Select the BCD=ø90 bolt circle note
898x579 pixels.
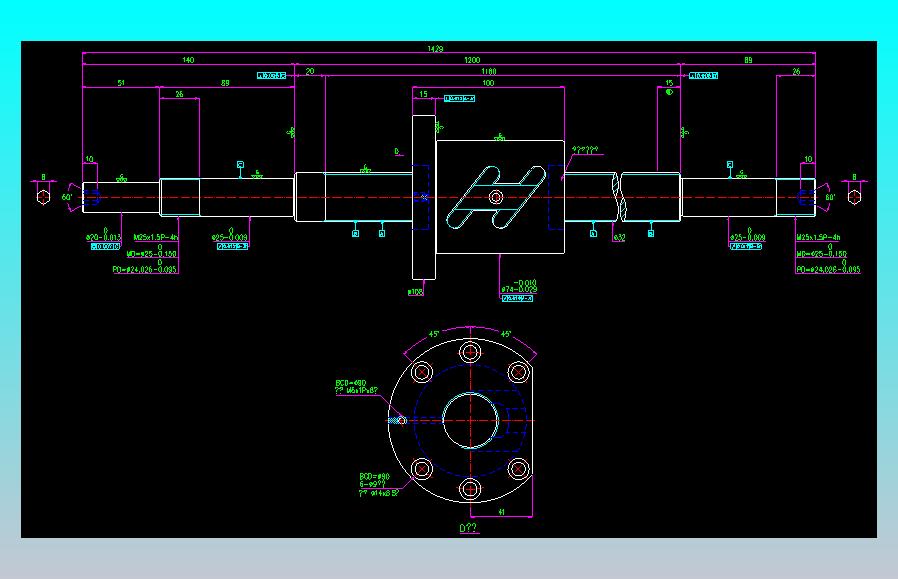pos(375,476)
